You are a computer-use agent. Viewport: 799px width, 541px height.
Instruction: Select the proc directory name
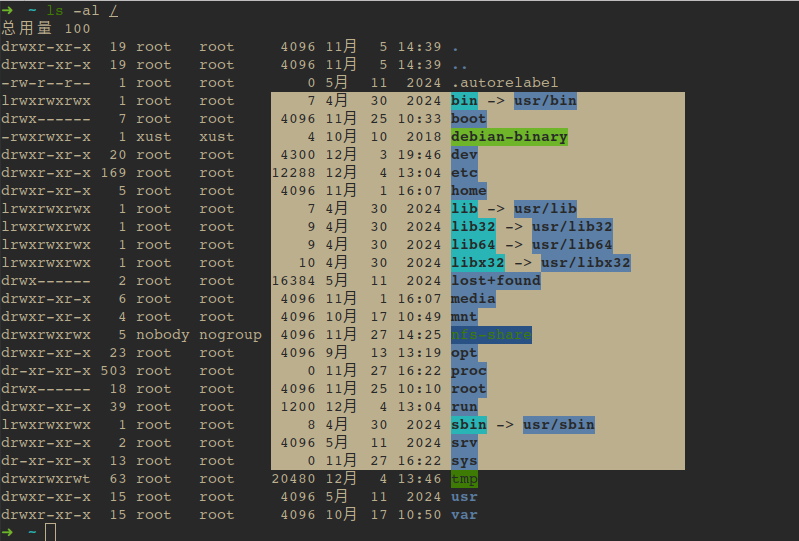469,371
